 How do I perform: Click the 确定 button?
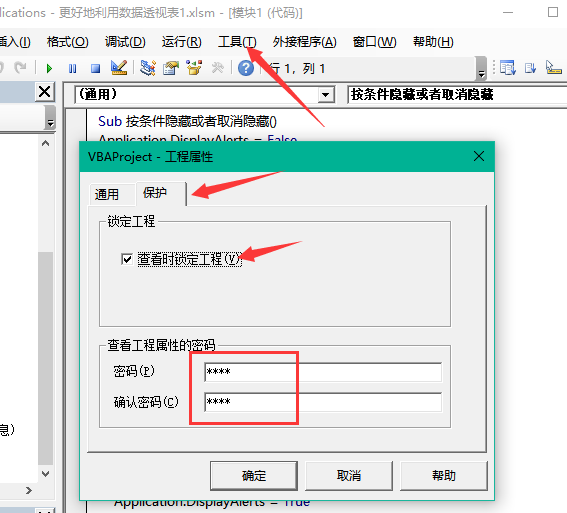[254, 475]
